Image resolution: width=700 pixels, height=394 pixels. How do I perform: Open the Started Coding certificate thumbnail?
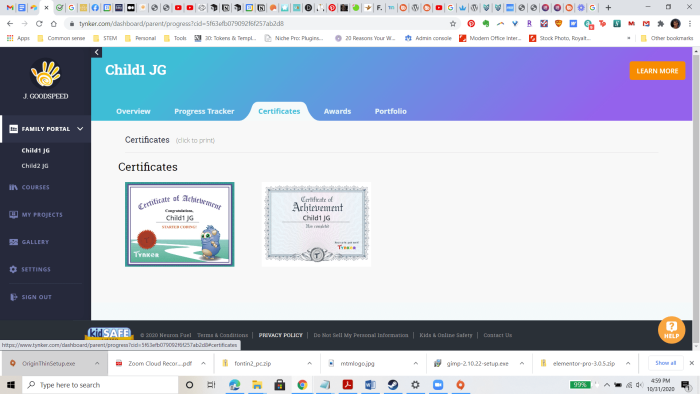click(179, 224)
